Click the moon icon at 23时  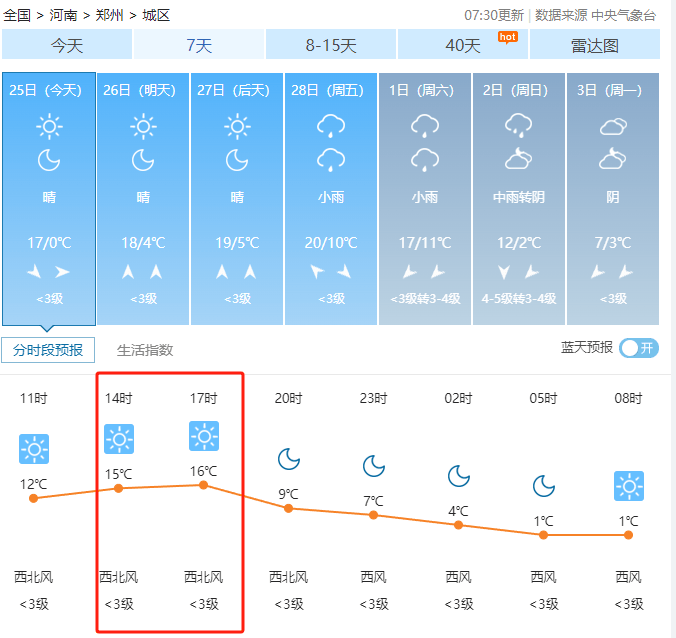click(374, 466)
